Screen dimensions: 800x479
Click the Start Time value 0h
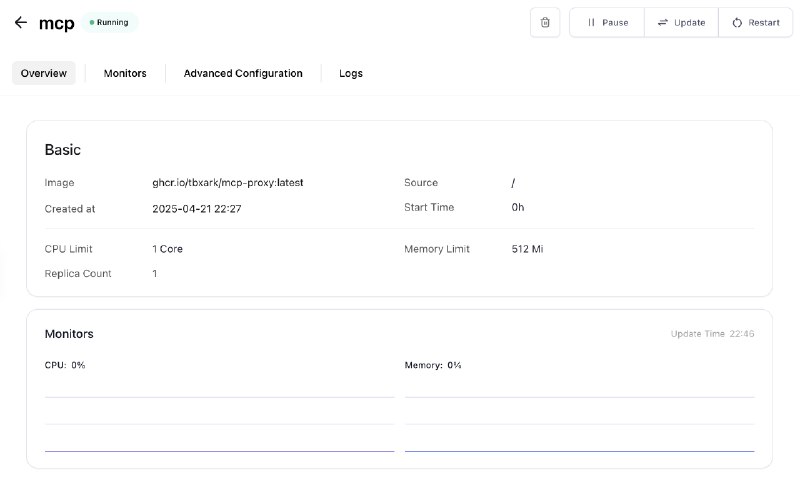click(x=518, y=208)
